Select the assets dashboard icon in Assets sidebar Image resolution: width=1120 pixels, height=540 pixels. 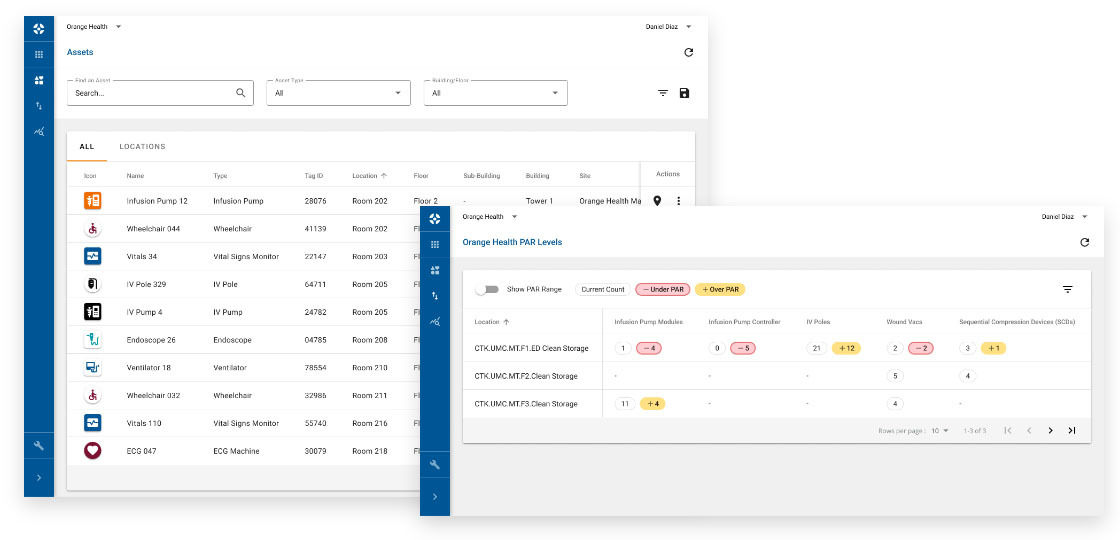tap(39, 80)
